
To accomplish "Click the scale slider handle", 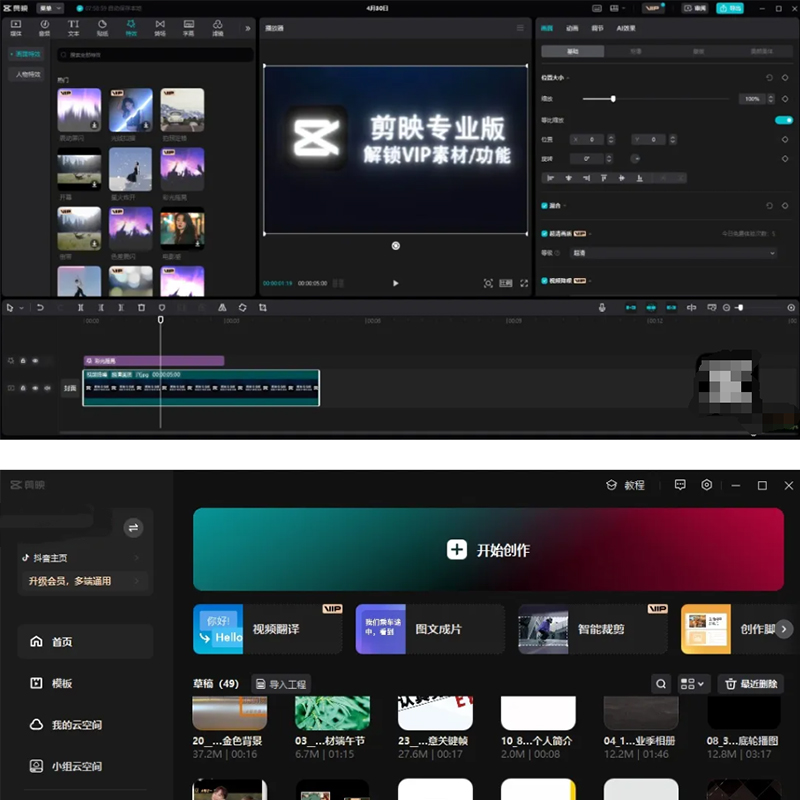I will (613, 99).
